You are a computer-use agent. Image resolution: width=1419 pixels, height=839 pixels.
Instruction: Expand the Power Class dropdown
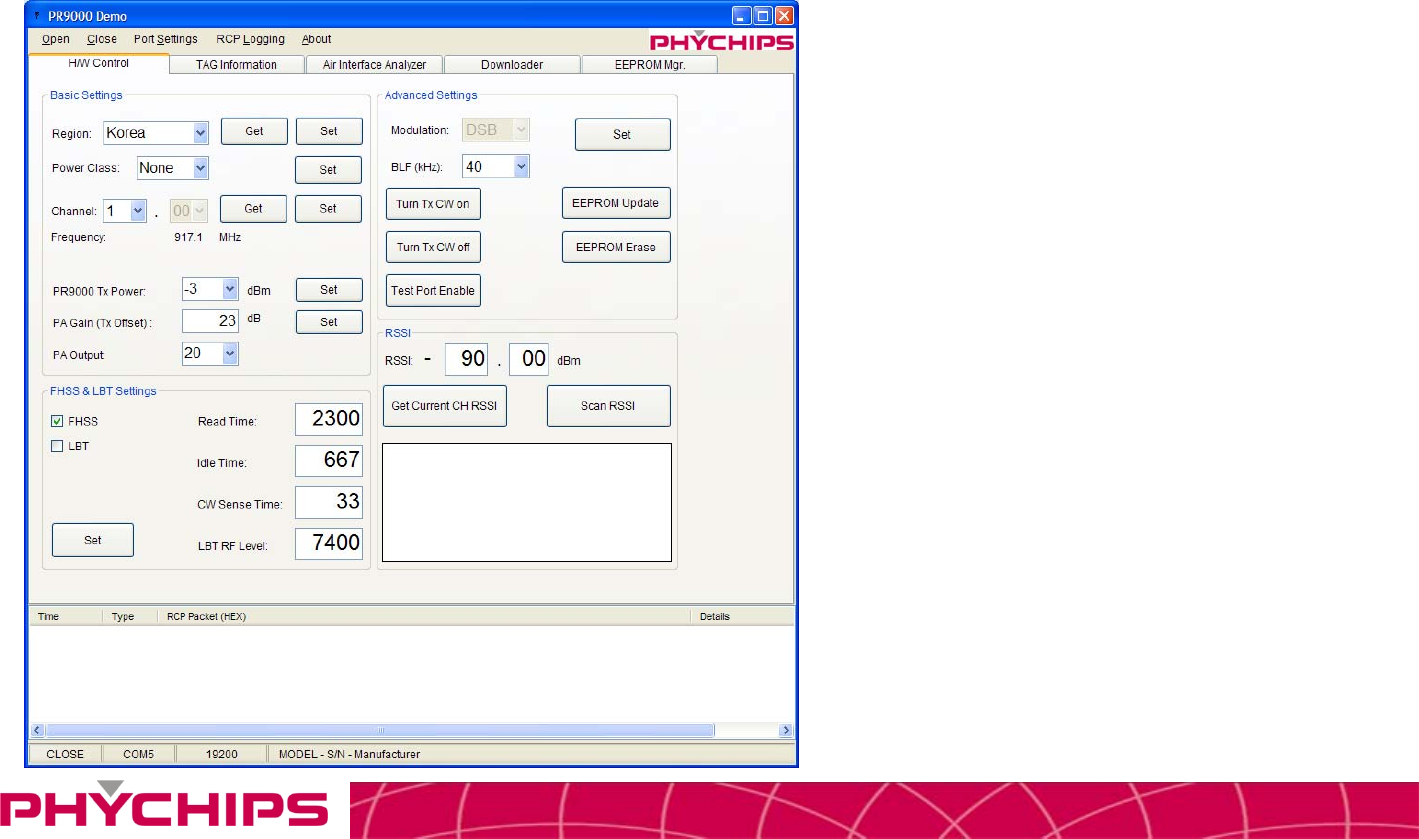click(x=200, y=168)
